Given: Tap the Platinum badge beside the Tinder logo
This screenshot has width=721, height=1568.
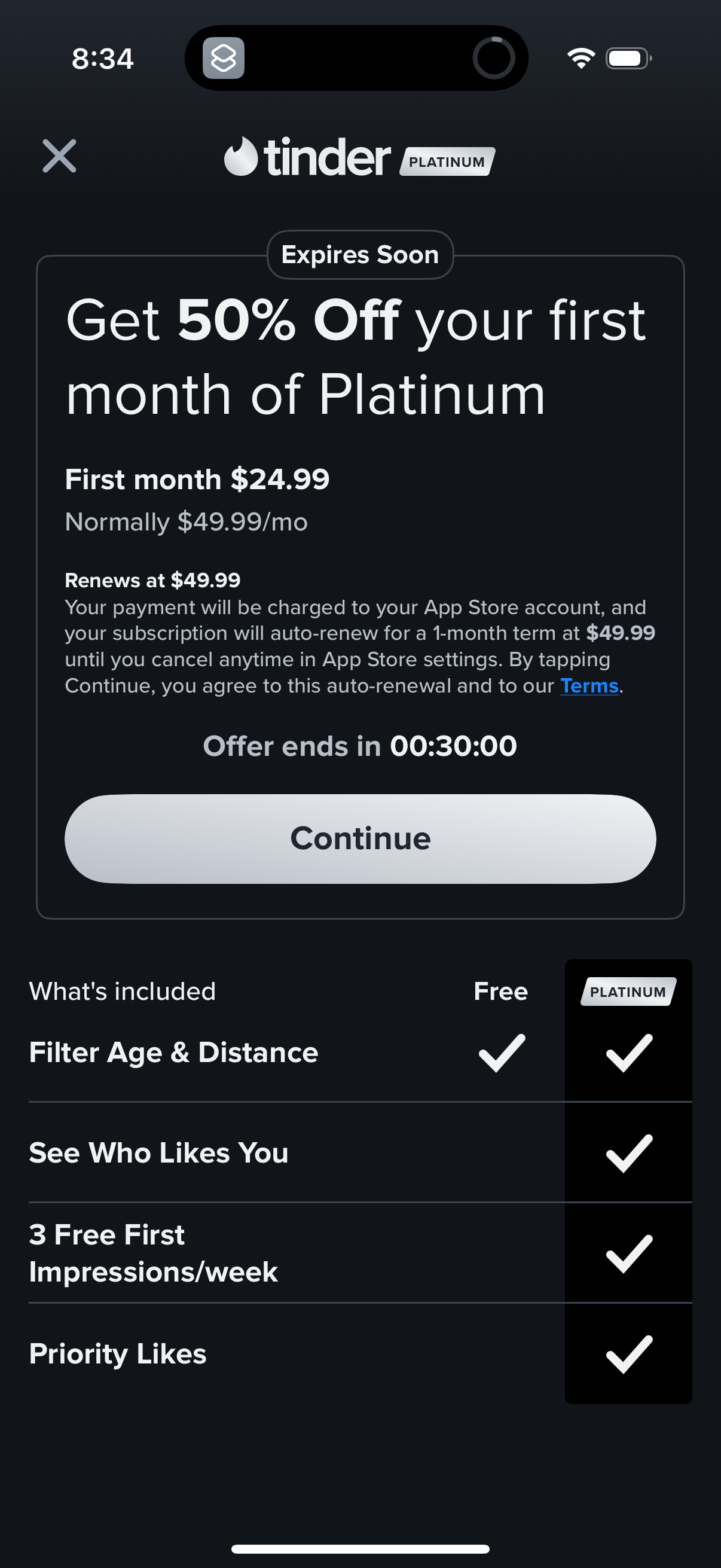Looking at the screenshot, I should point(447,161).
